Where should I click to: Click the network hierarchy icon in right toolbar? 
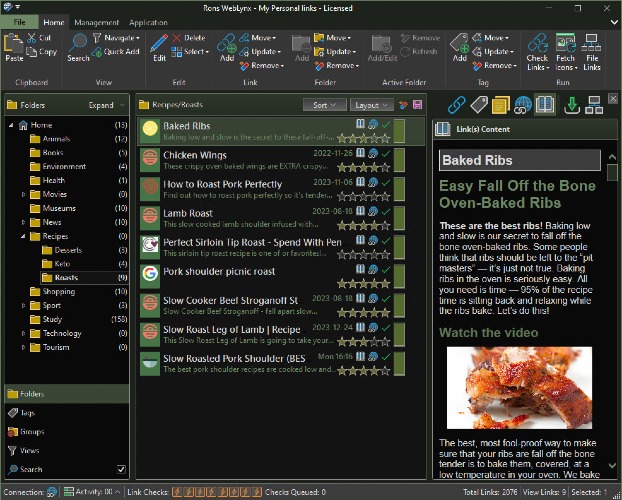(594, 106)
